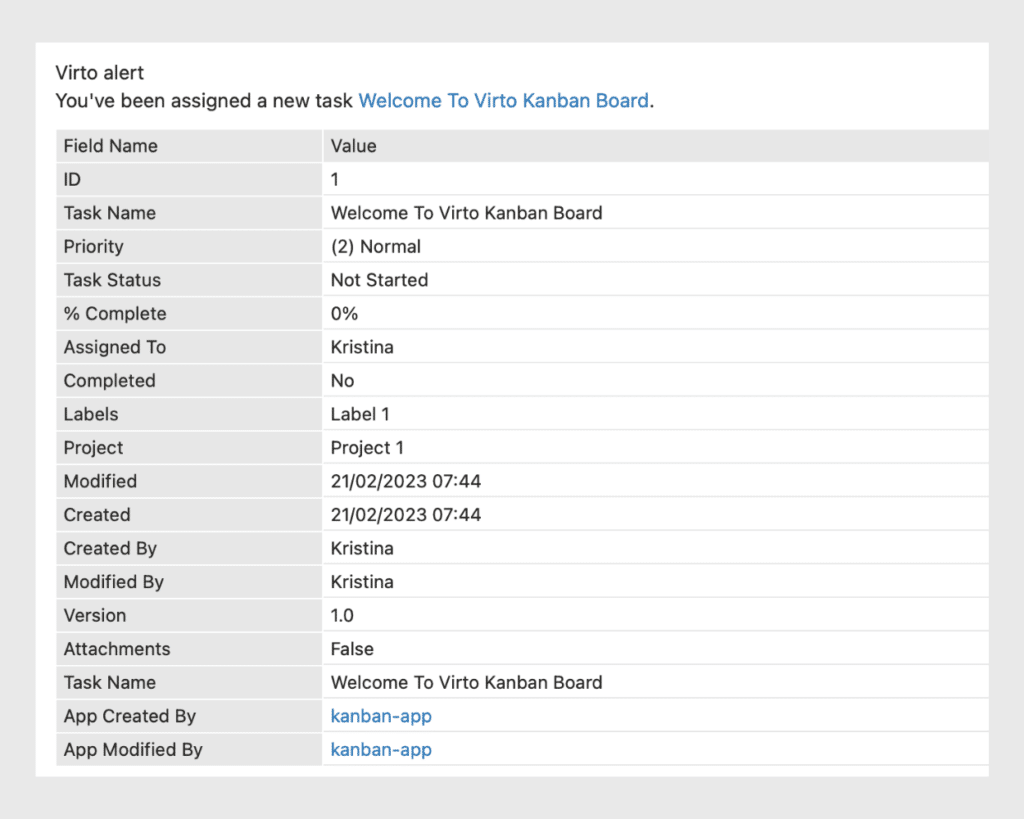1024x819 pixels.
Task: Click "You've been assigned a new task" text
Action: (x=204, y=101)
